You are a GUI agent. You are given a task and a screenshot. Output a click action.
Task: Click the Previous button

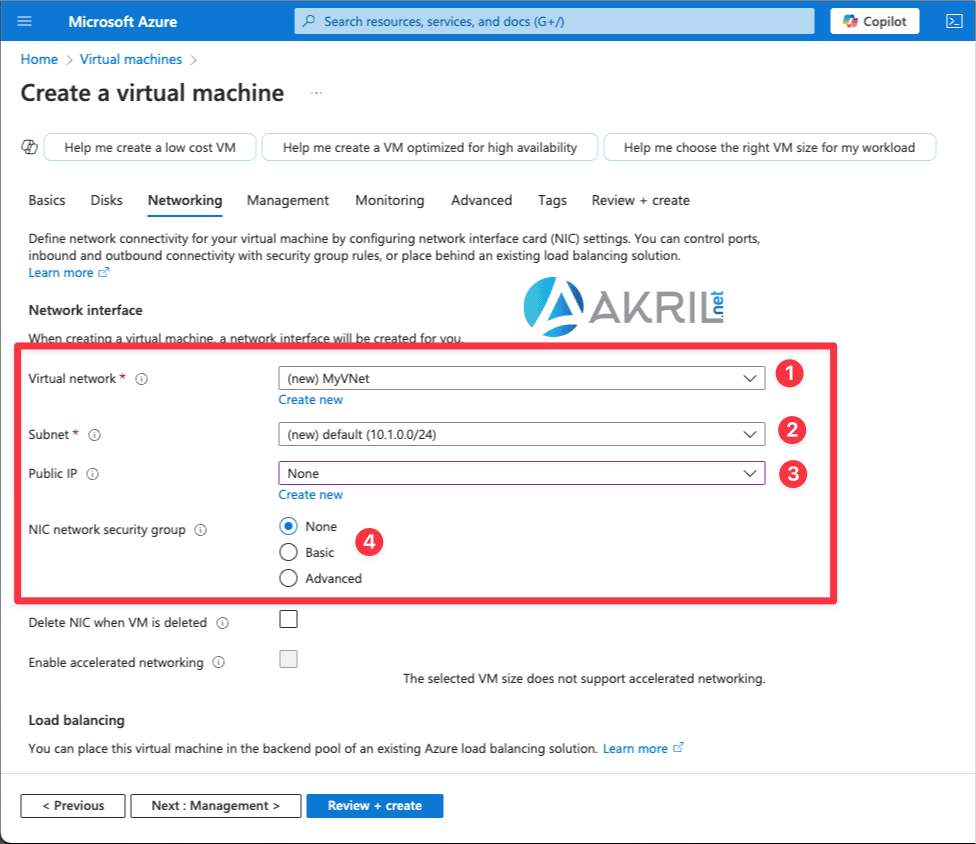point(73,806)
